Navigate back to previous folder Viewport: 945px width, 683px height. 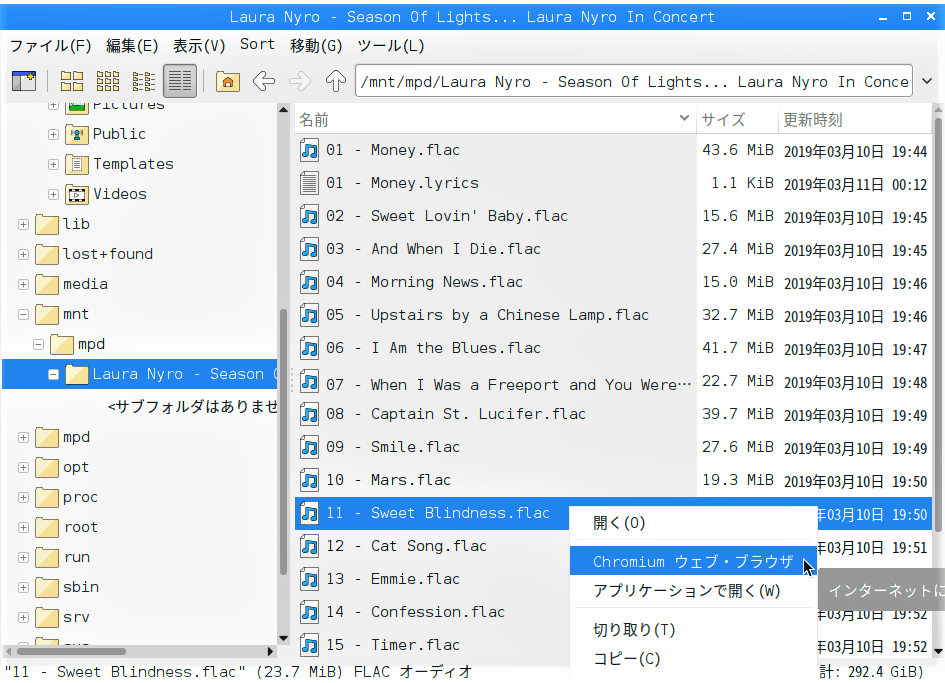[264, 81]
